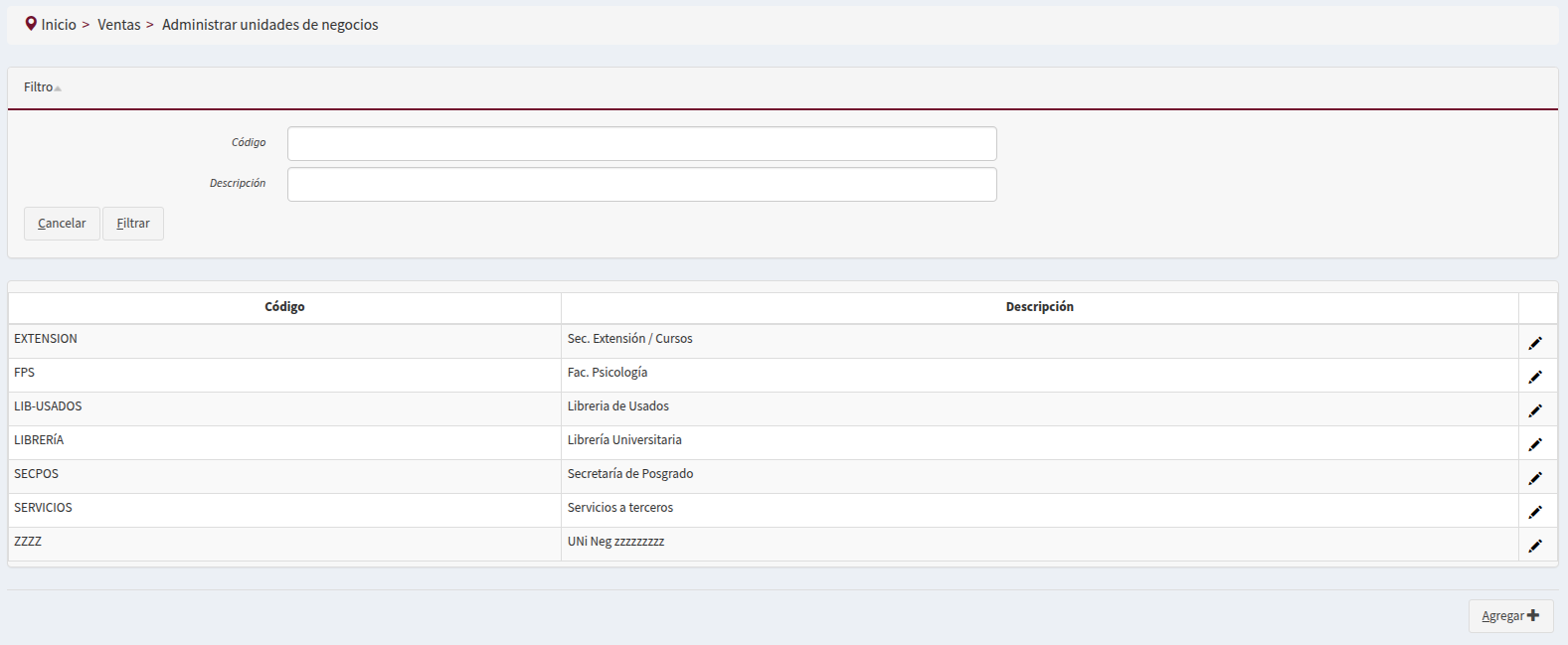Image resolution: width=1568 pixels, height=645 pixels.
Task: Click the location pin icon in breadcrumb
Action: (x=31, y=24)
